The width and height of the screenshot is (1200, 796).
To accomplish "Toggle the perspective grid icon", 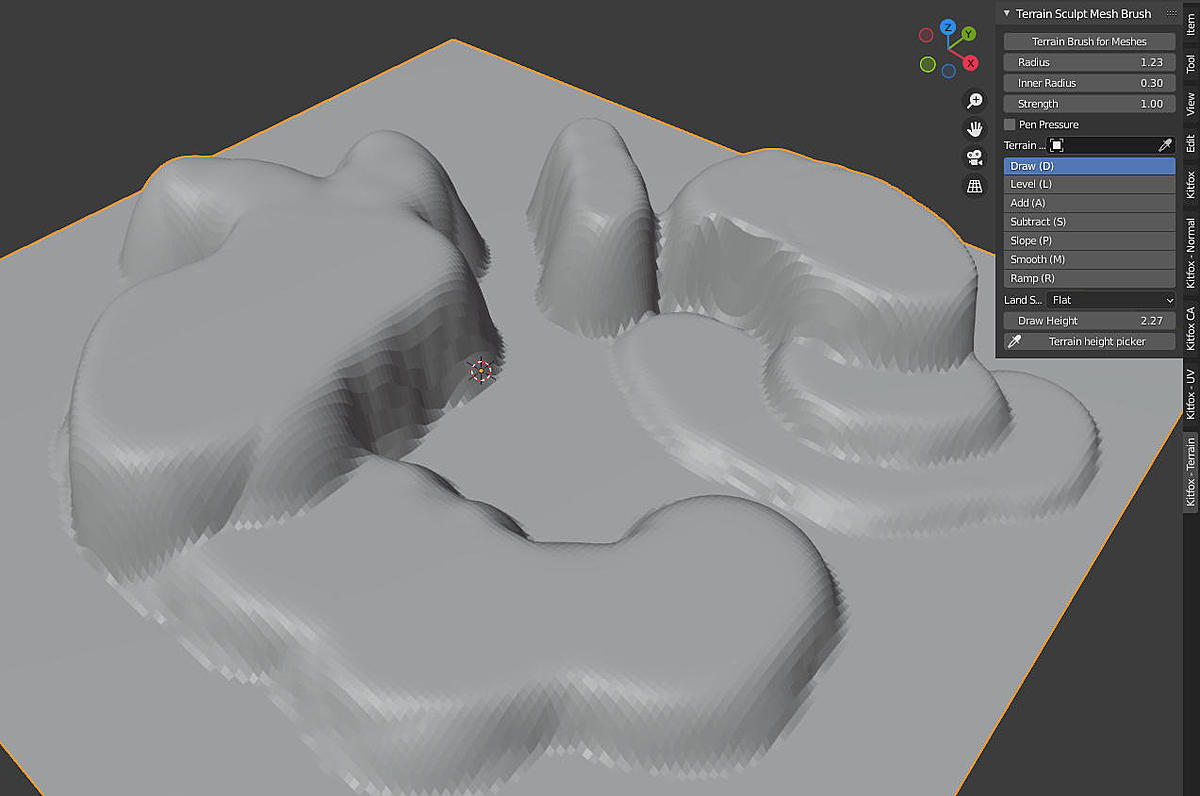I will [x=974, y=186].
